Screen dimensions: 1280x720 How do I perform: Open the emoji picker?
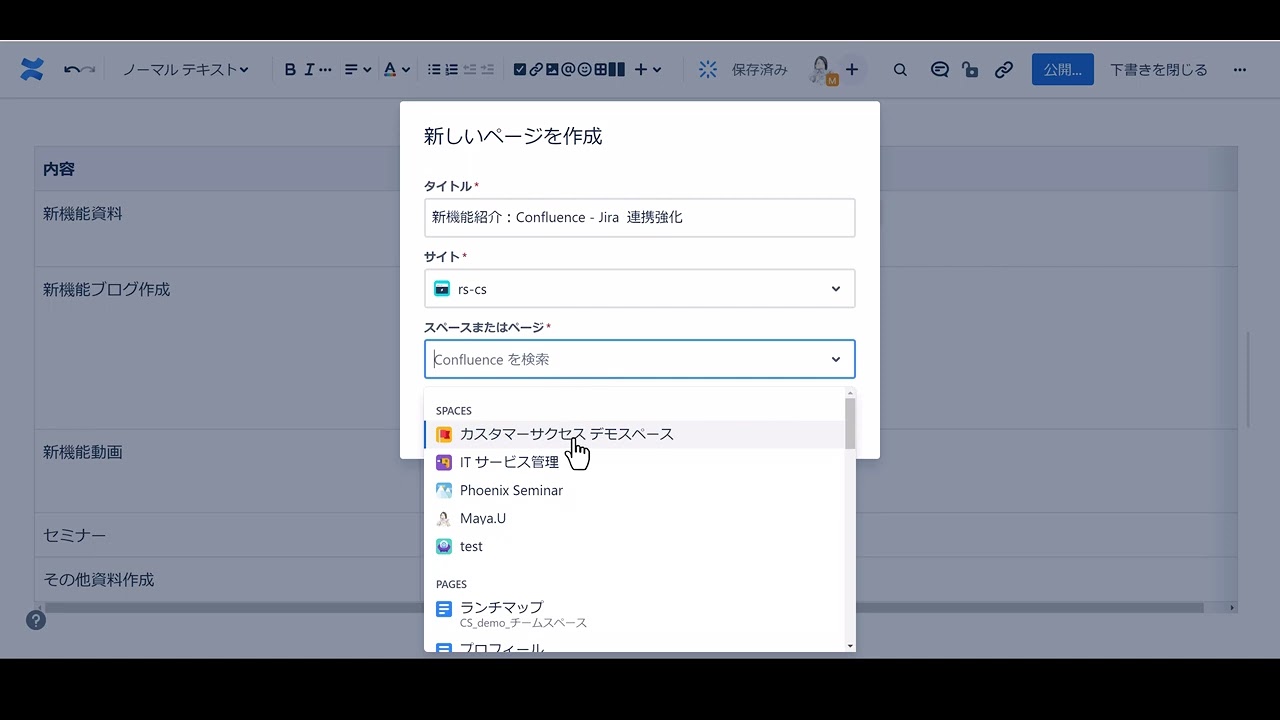click(x=584, y=70)
